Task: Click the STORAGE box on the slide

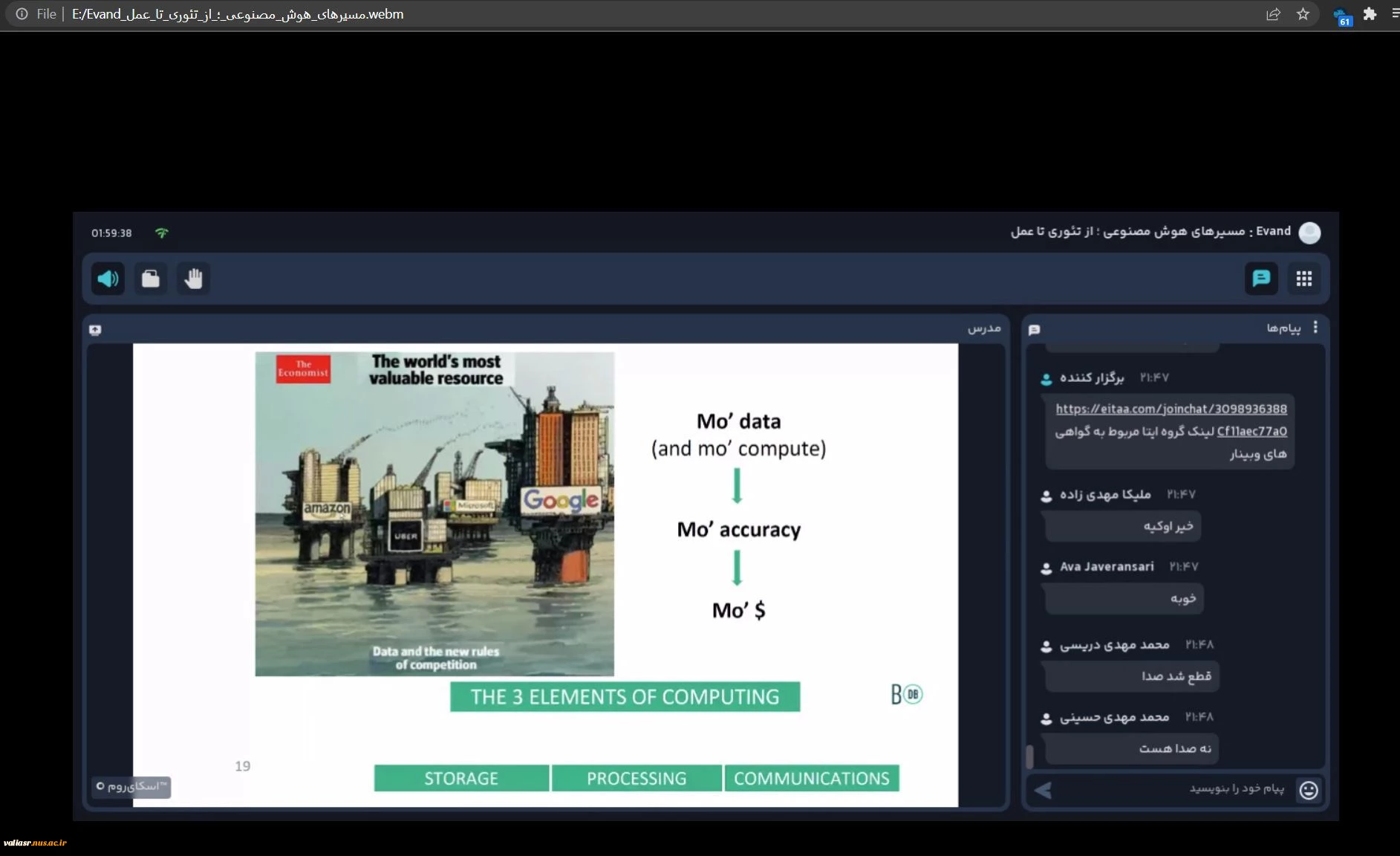Action: pos(461,778)
